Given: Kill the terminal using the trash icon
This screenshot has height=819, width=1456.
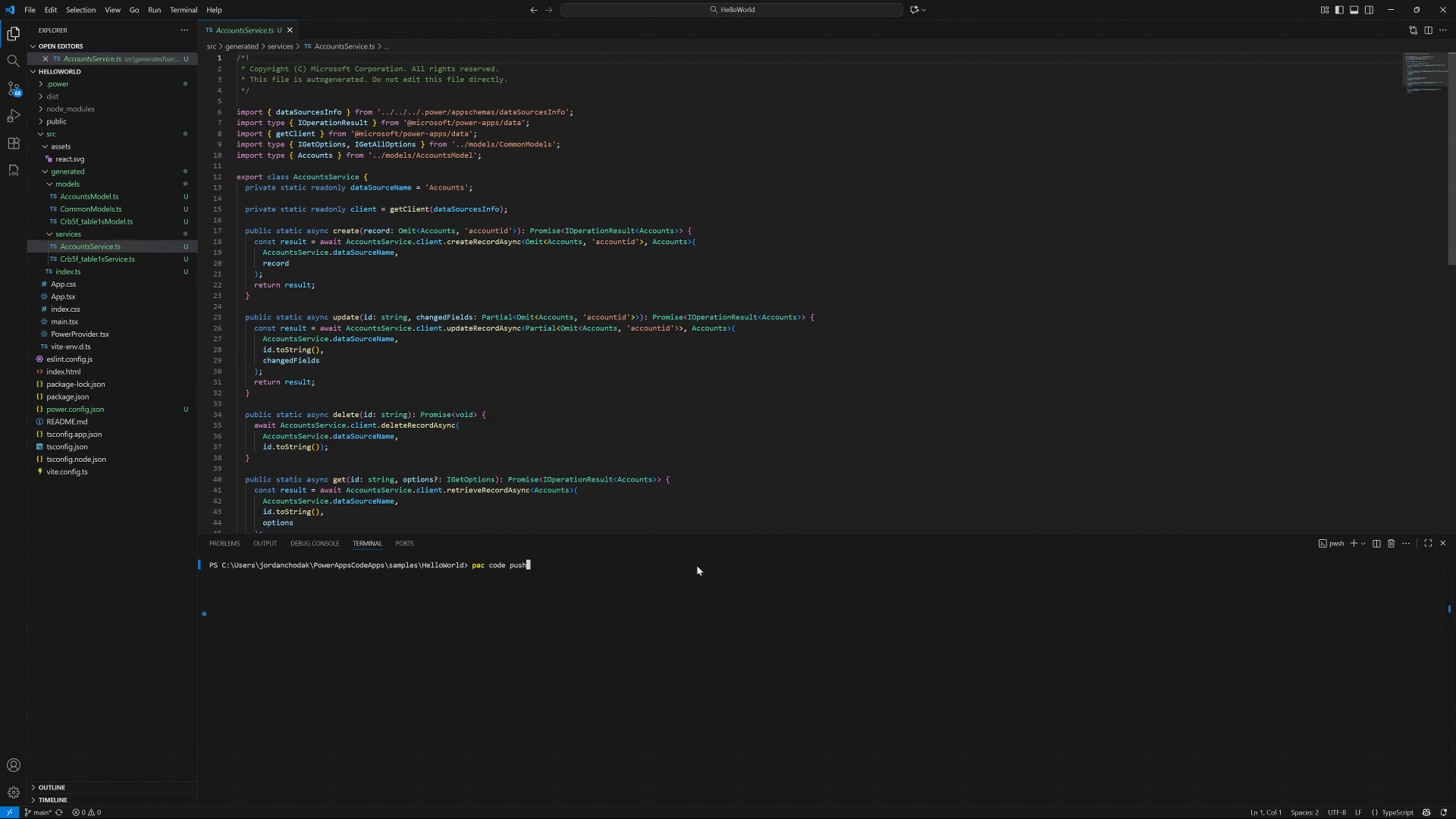Looking at the screenshot, I should pyautogui.click(x=1391, y=544).
